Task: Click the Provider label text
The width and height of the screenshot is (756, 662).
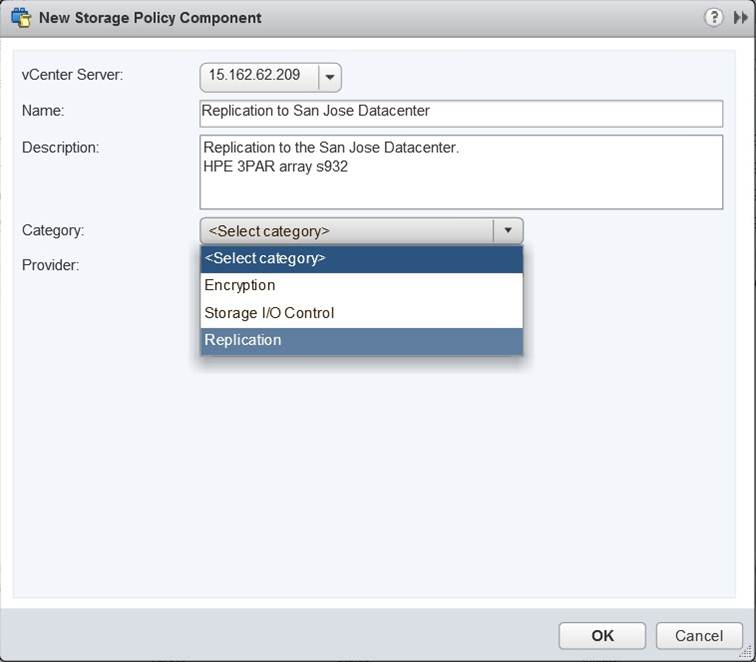Action: pyautogui.click(x=50, y=265)
